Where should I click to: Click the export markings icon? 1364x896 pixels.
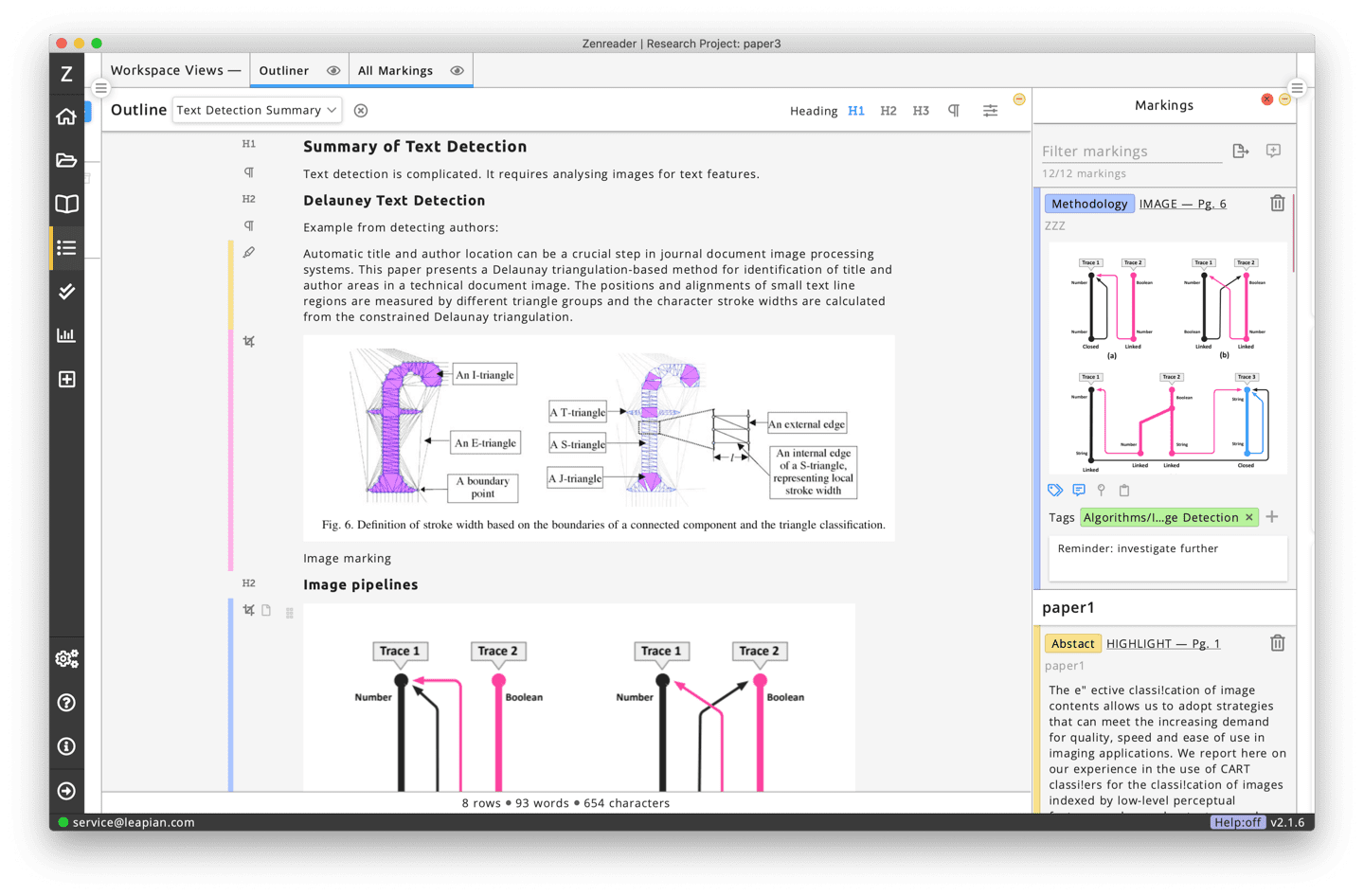(1241, 151)
